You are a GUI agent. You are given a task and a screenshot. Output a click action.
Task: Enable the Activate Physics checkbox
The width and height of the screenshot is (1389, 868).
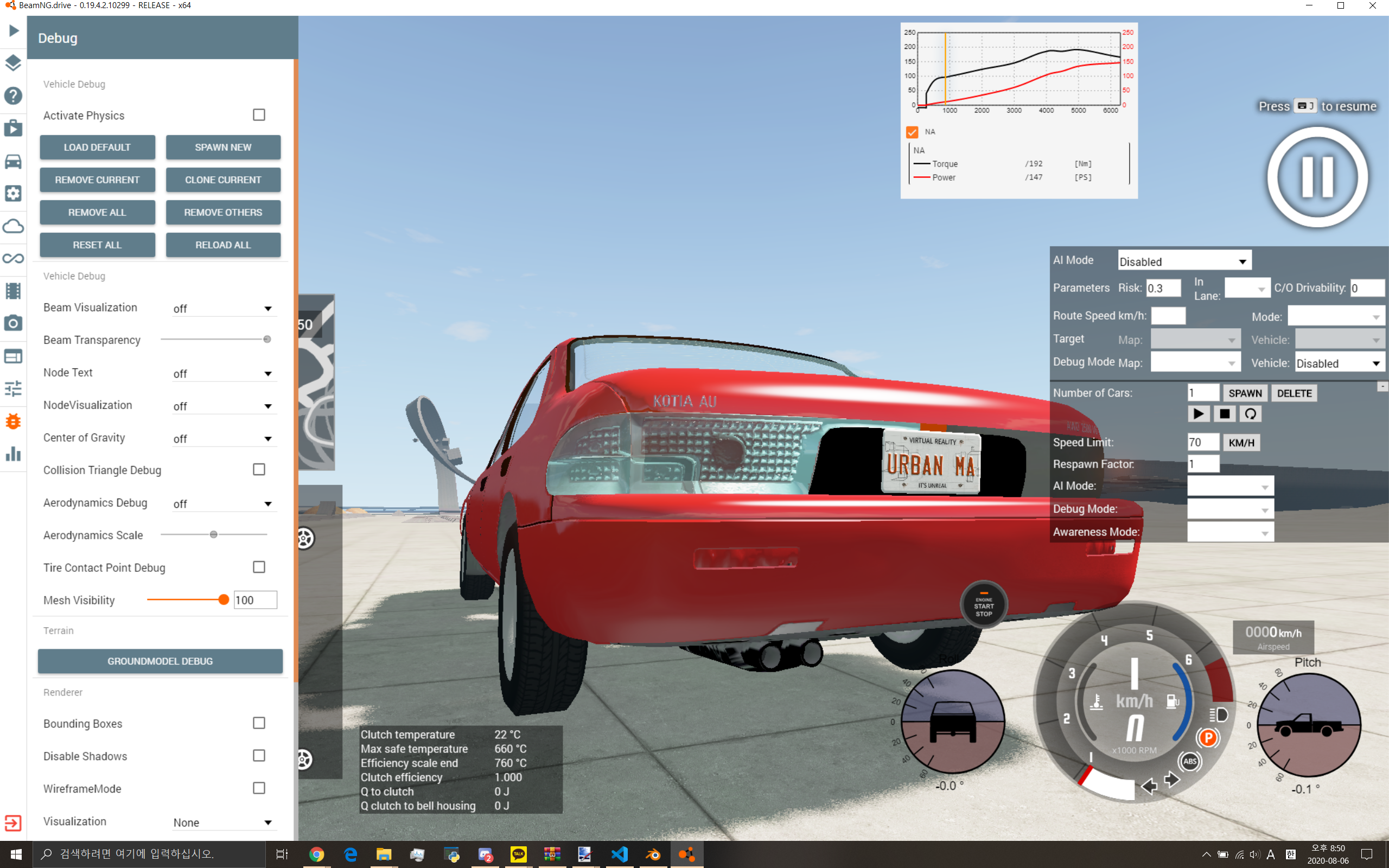(259, 115)
